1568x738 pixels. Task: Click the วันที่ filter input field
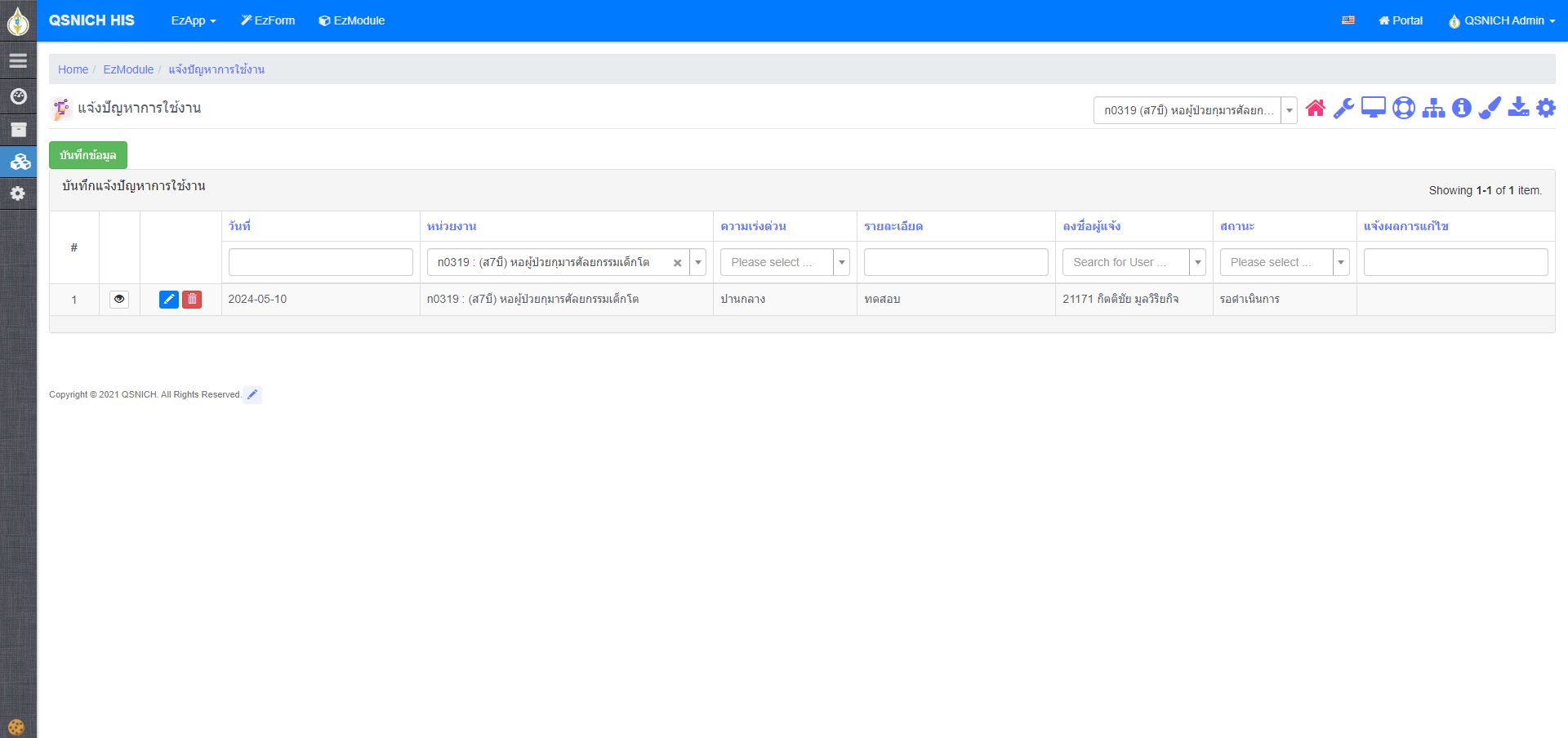pos(320,262)
